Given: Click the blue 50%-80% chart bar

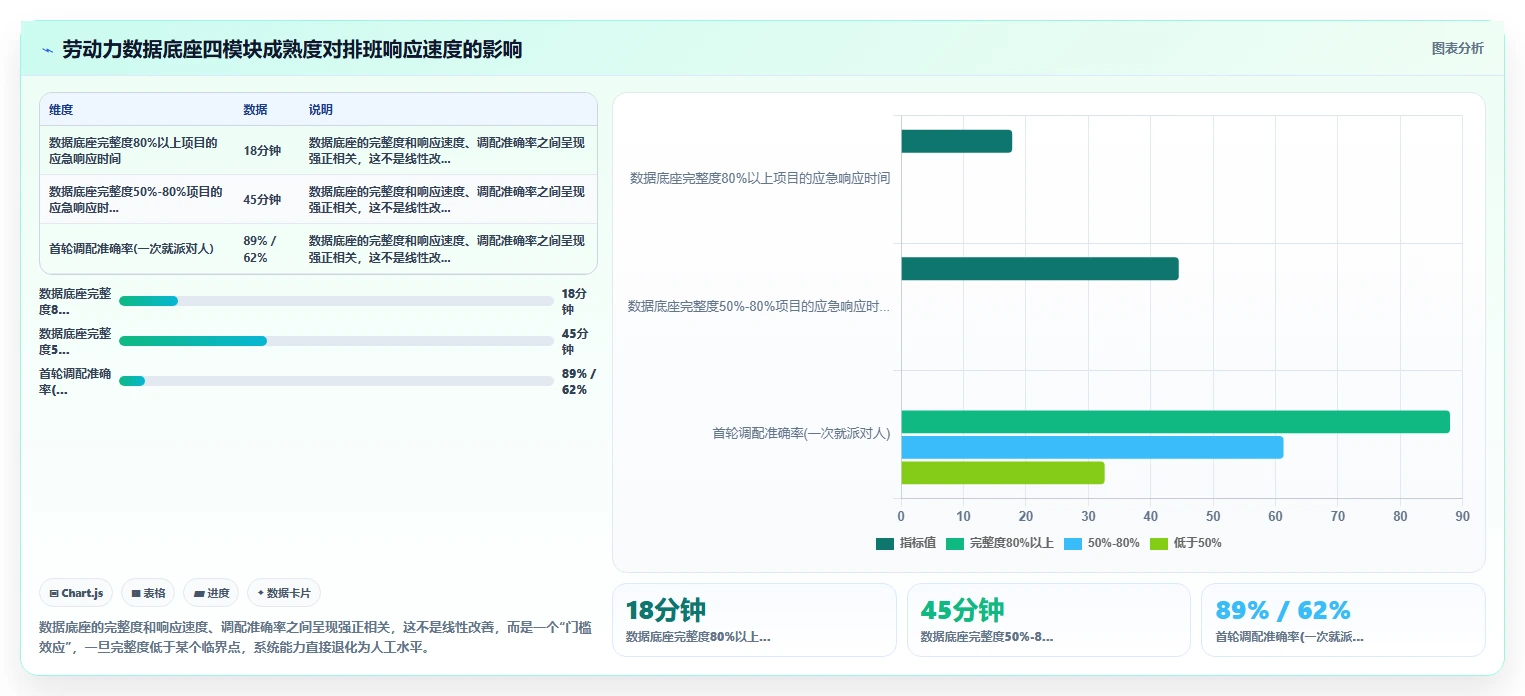Looking at the screenshot, I should (x=1092, y=447).
